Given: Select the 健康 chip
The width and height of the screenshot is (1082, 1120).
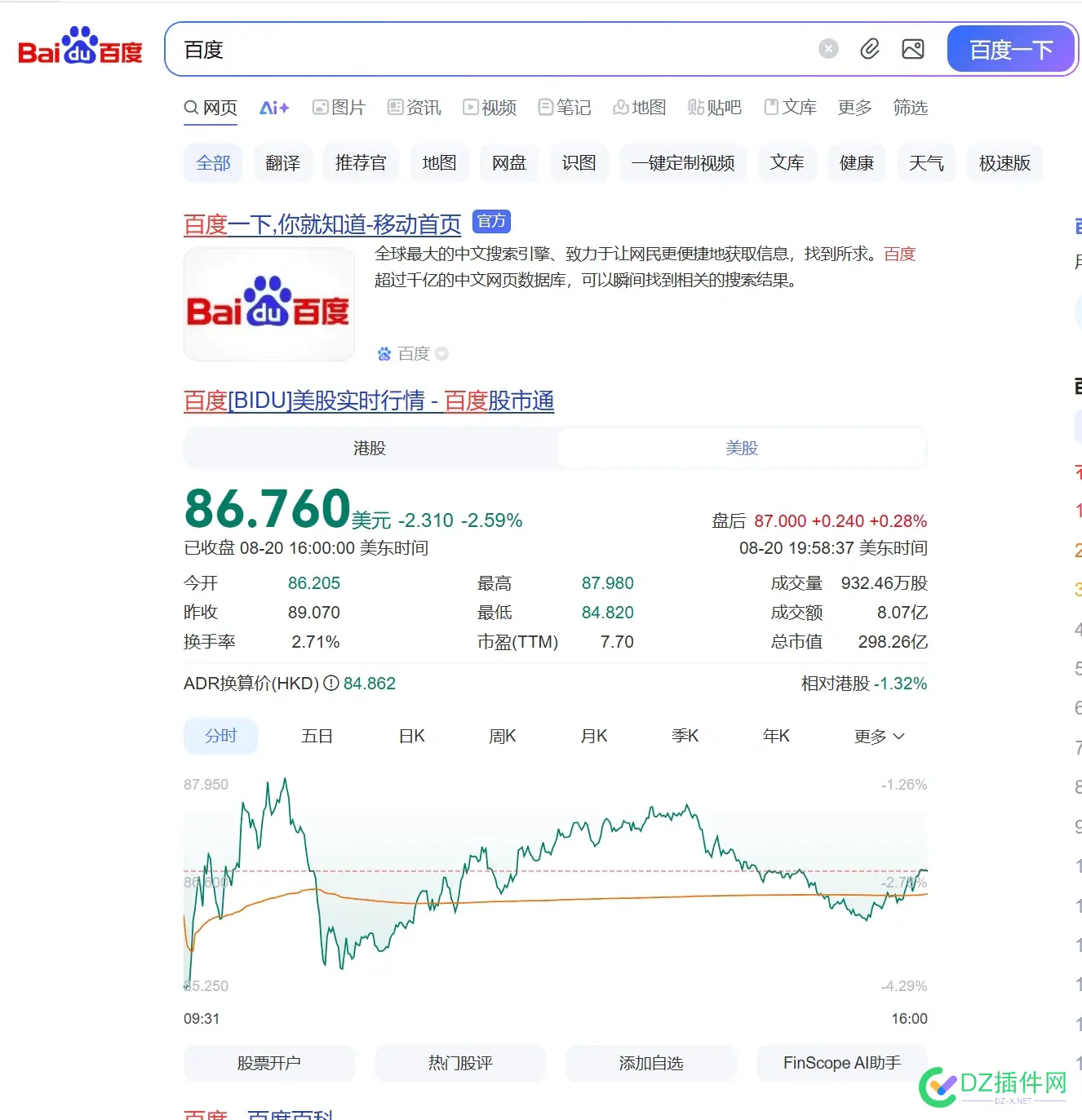Looking at the screenshot, I should coord(857,163).
